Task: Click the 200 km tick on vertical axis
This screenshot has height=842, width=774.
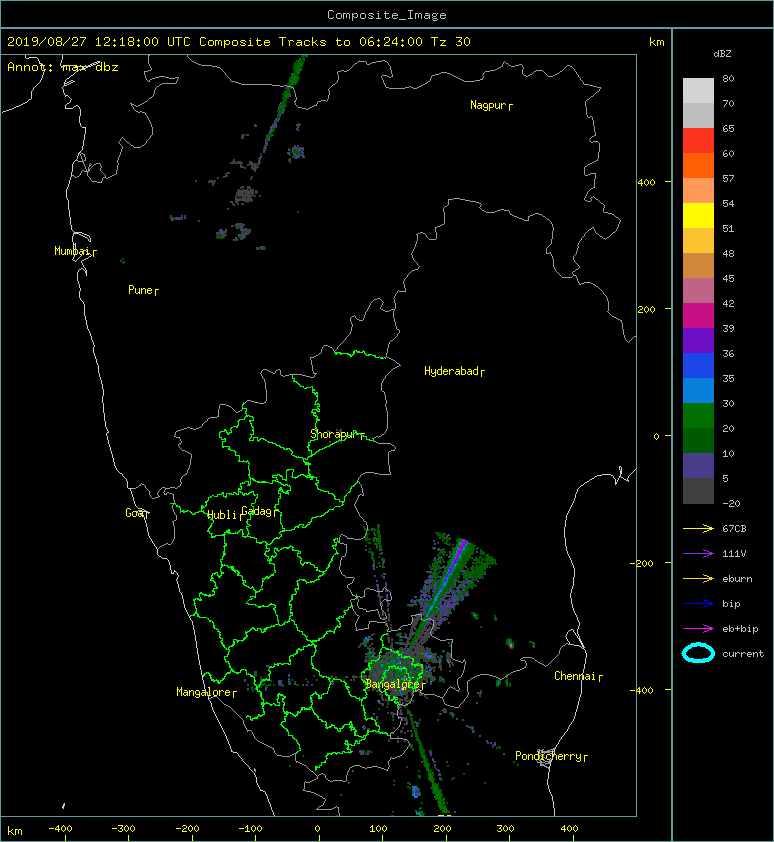Action: [647, 309]
